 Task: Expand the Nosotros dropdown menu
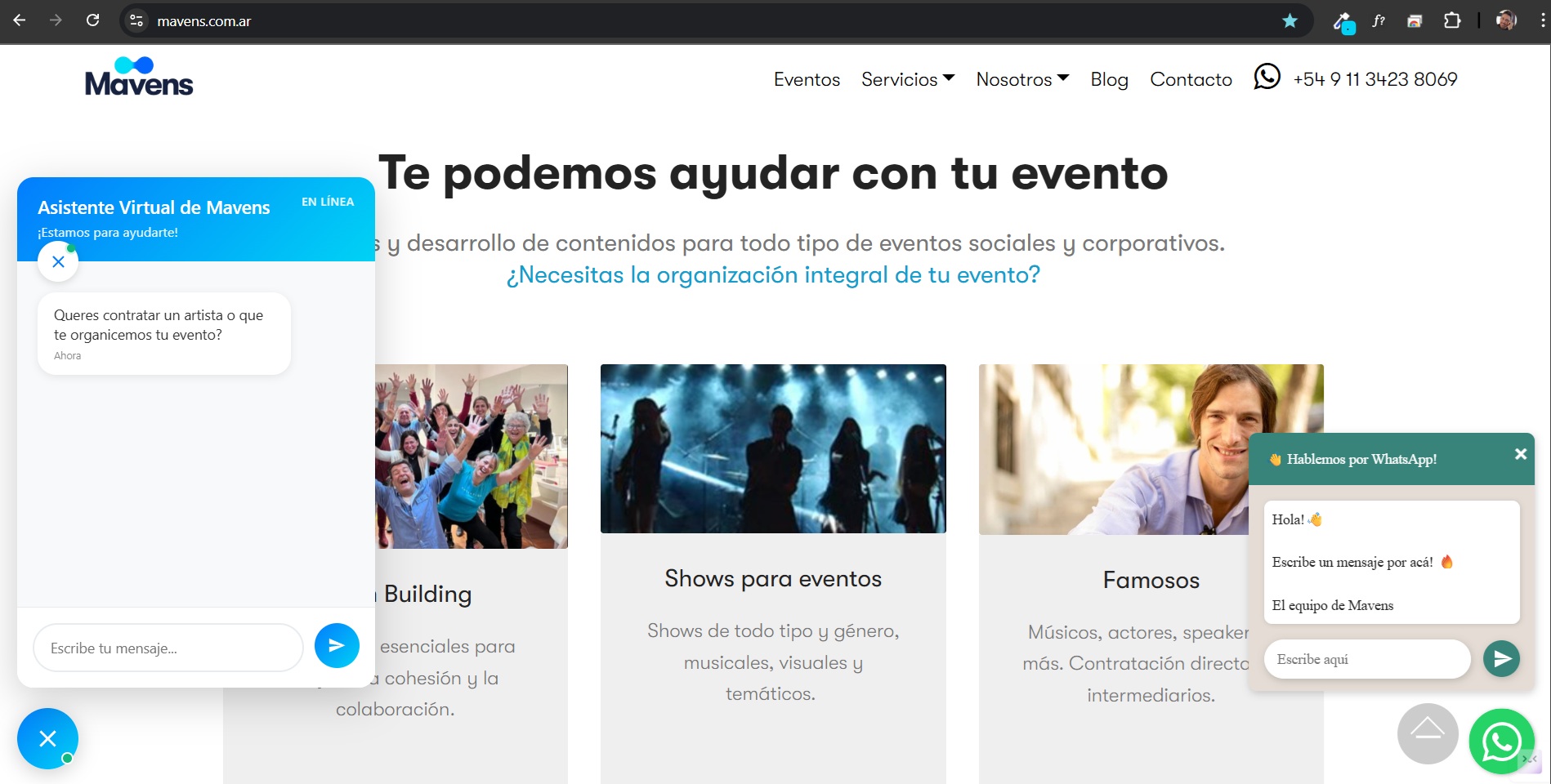(x=1021, y=79)
